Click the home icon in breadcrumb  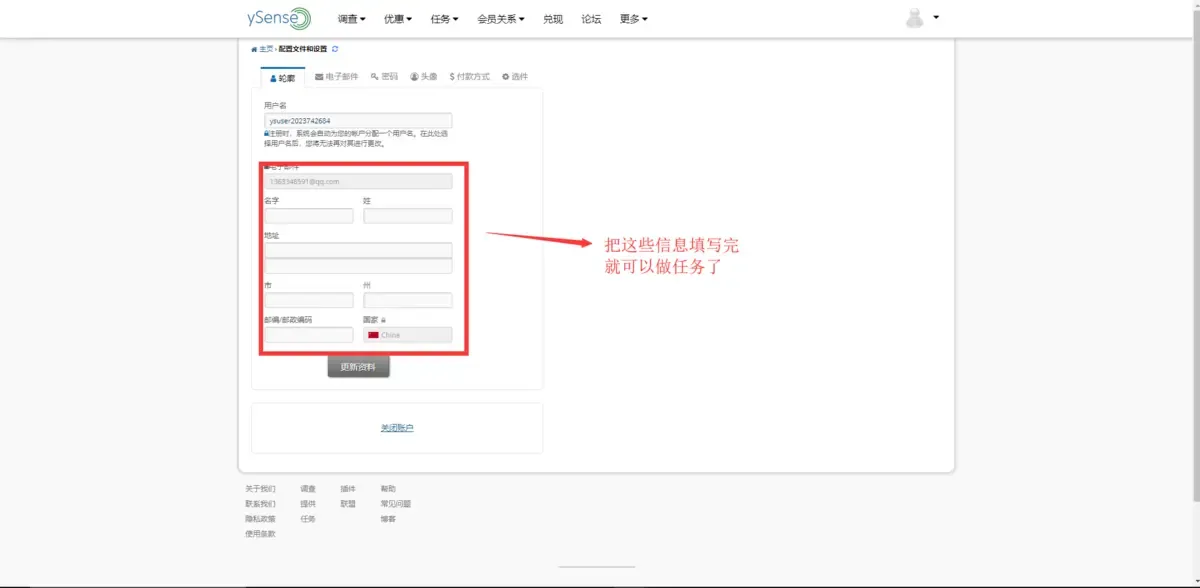click(x=254, y=48)
